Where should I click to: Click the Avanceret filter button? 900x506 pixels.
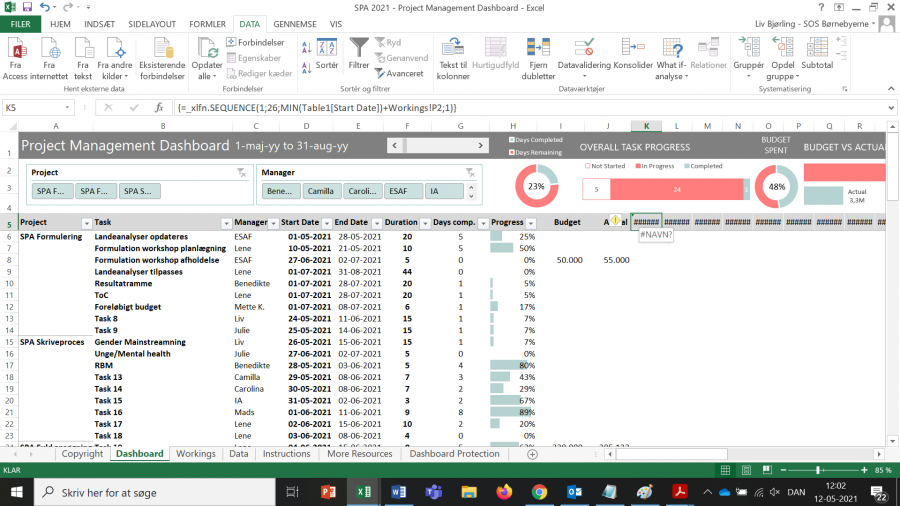coord(399,73)
